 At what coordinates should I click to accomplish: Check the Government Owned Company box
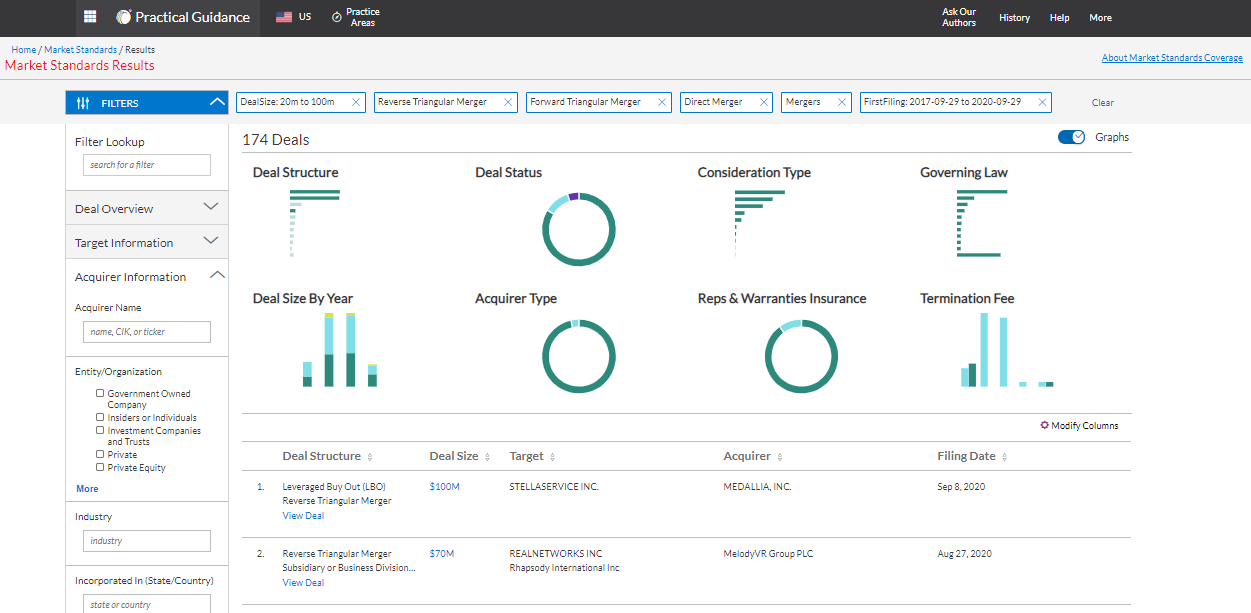100,393
